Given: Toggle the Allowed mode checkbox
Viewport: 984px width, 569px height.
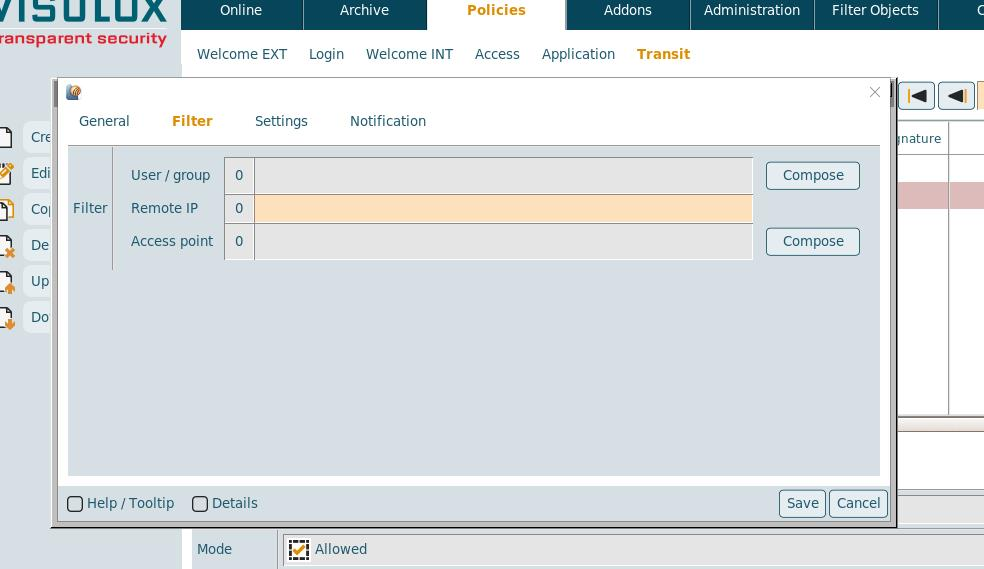Looking at the screenshot, I should (x=298, y=549).
